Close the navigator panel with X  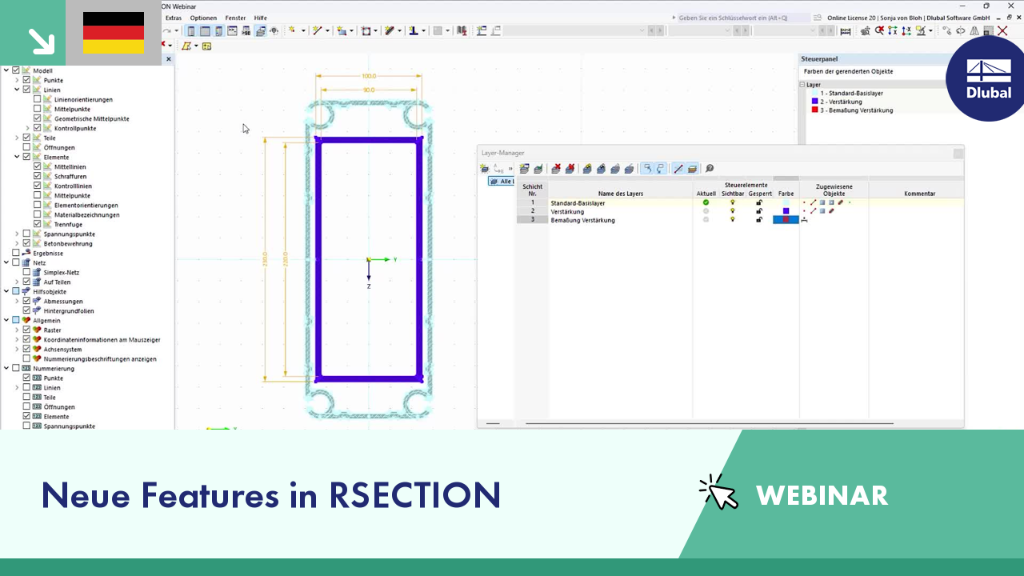pyautogui.click(x=168, y=59)
